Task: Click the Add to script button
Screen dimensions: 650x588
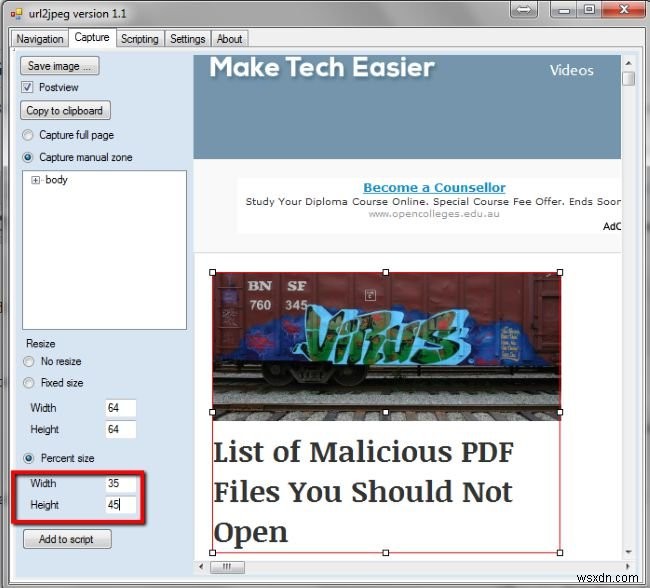Action: click(67, 539)
